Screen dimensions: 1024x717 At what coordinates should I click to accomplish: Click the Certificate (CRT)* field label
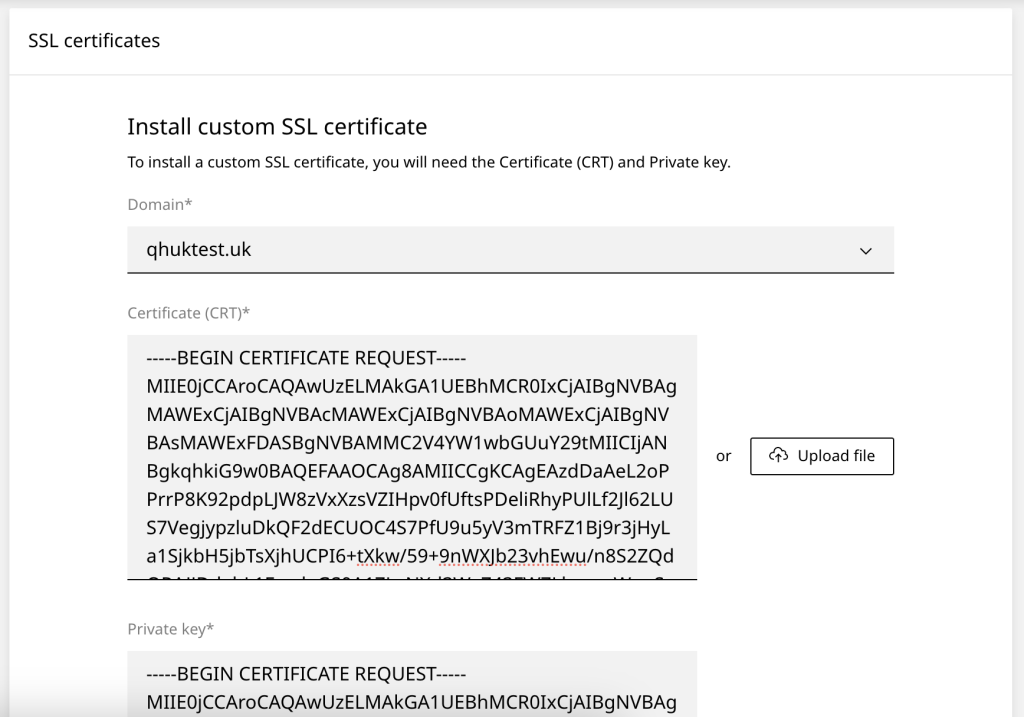[x=189, y=313]
